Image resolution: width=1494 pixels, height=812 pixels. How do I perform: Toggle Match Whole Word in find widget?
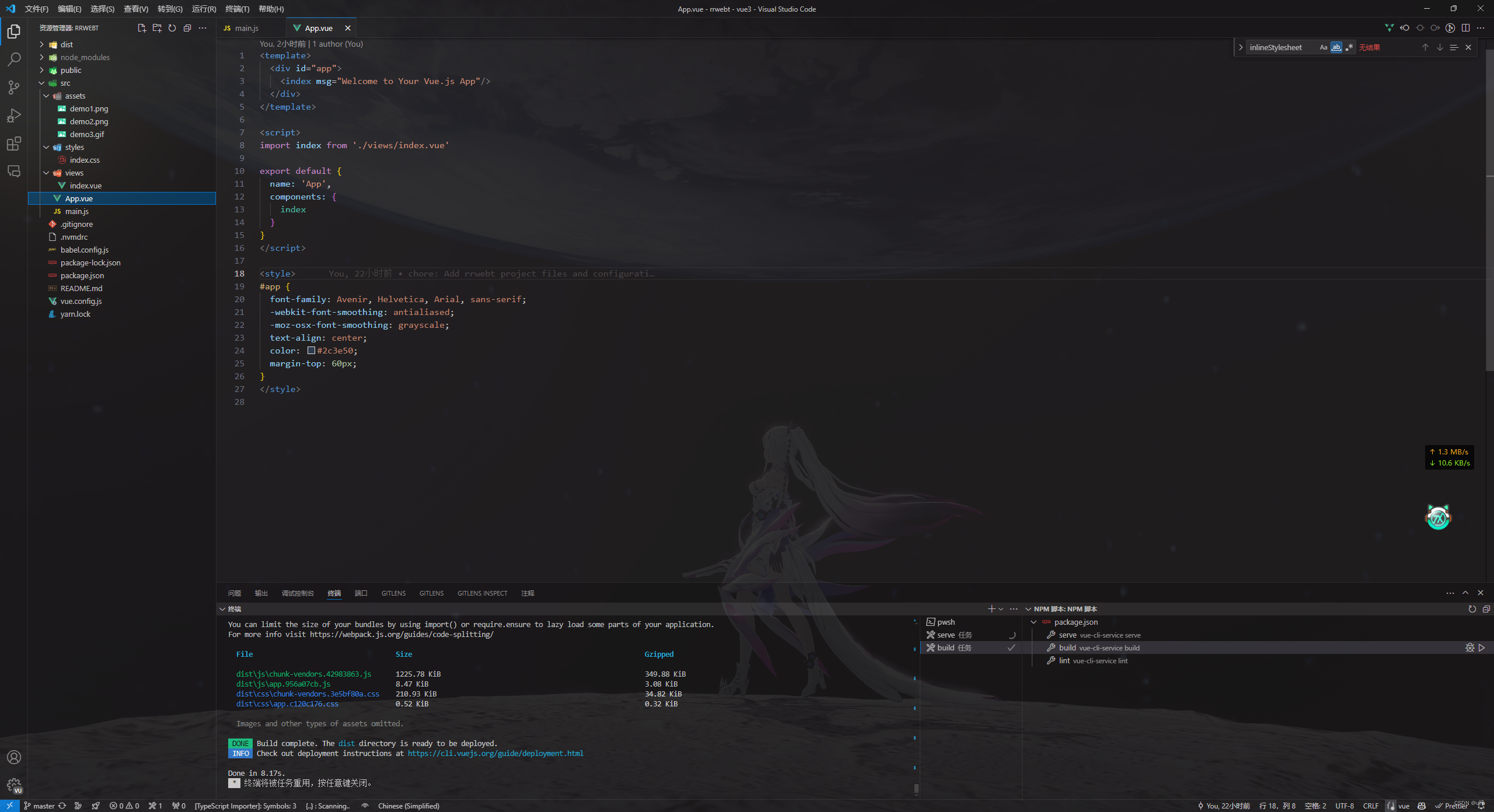(1336, 48)
